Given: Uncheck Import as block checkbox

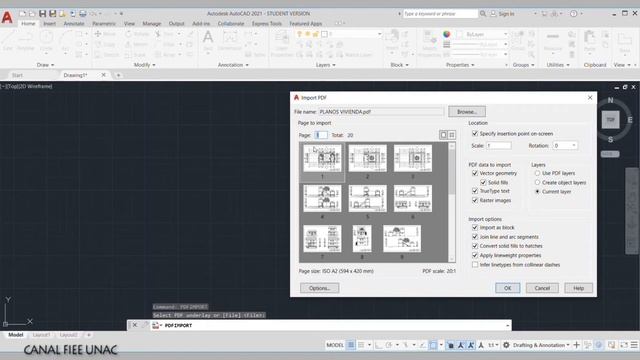Looking at the screenshot, I should 475,227.
